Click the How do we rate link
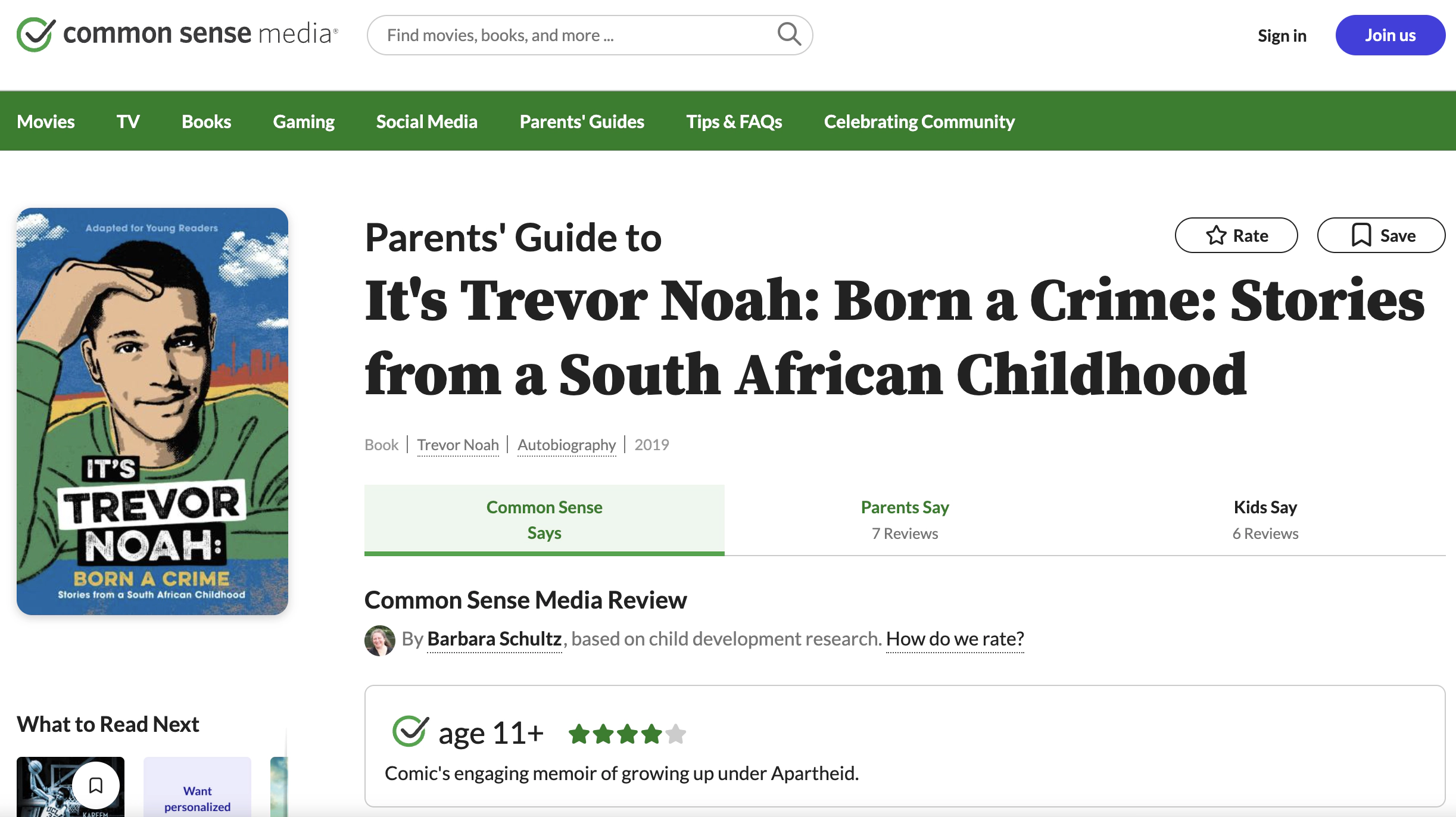The image size is (1456, 817). pyautogui.click(x=954, y=638)
